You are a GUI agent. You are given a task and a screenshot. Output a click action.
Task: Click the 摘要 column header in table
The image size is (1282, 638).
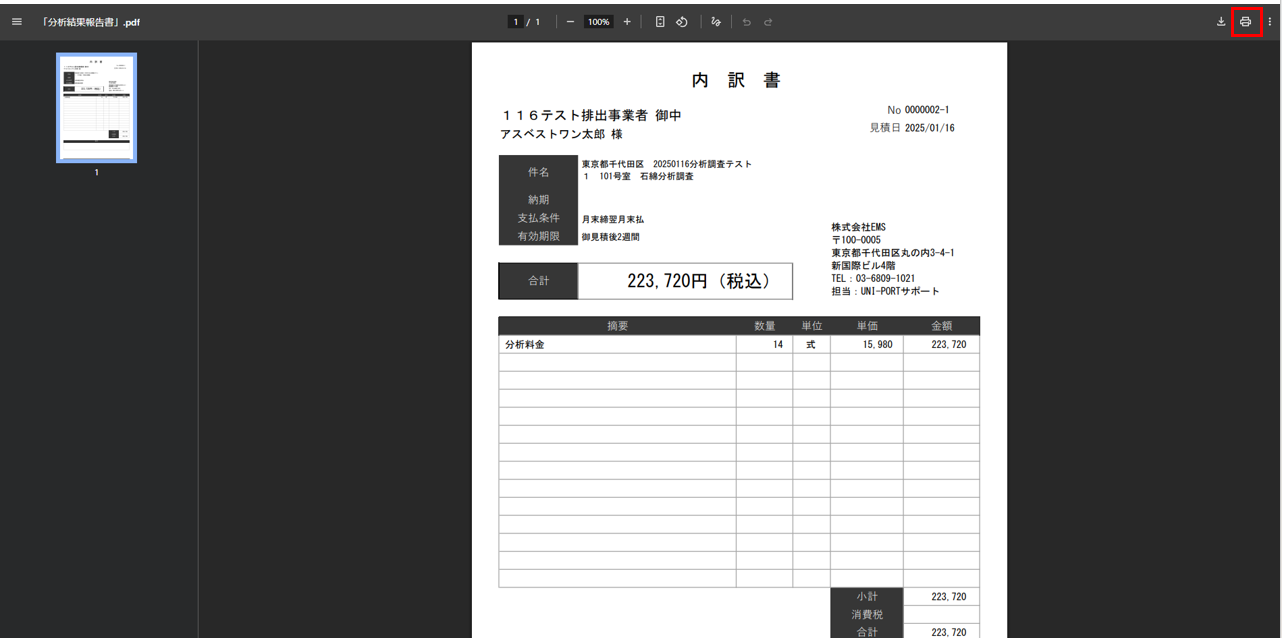click(617, 326)
